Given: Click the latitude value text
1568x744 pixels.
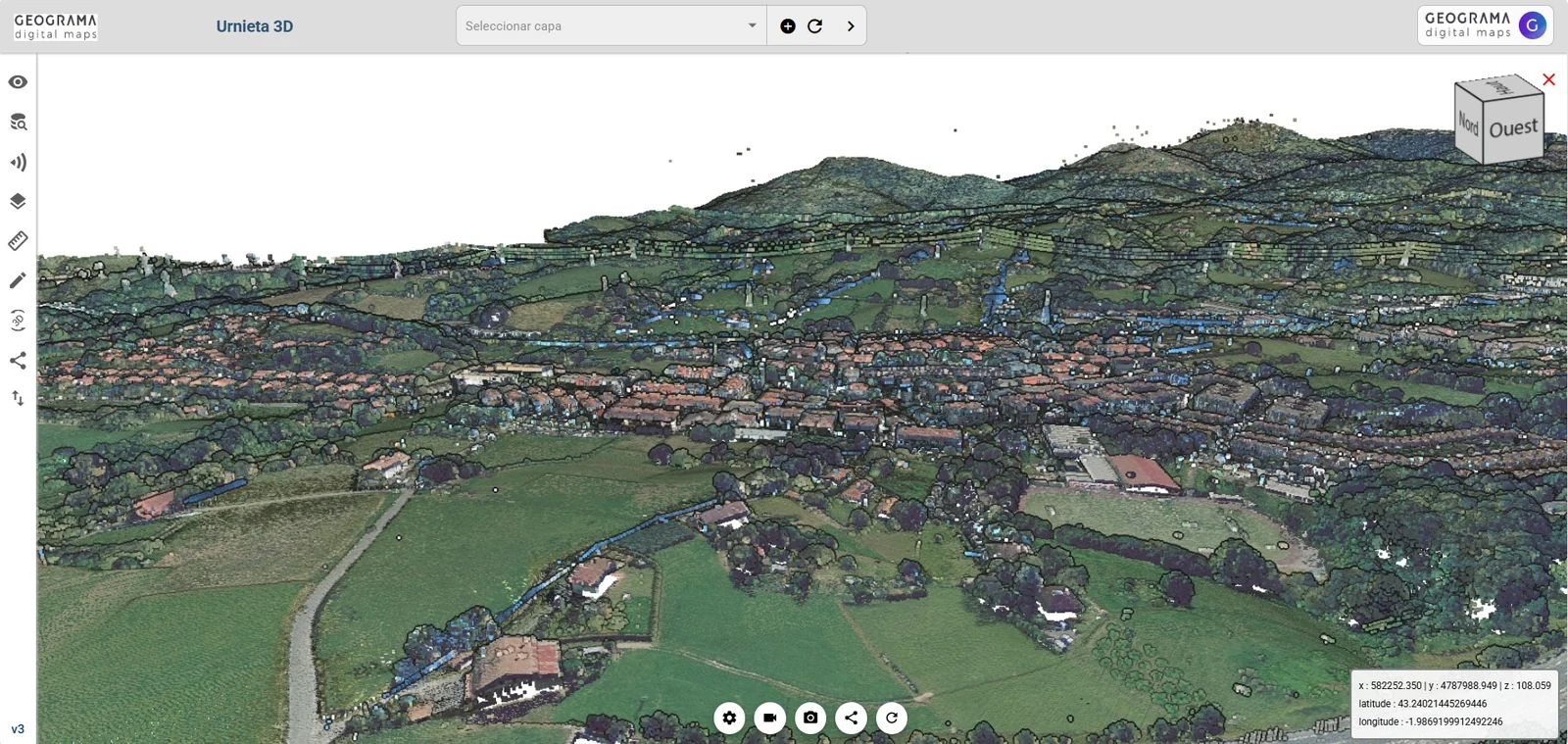Looking at the screenshot, I should [x=1443, y=704].
